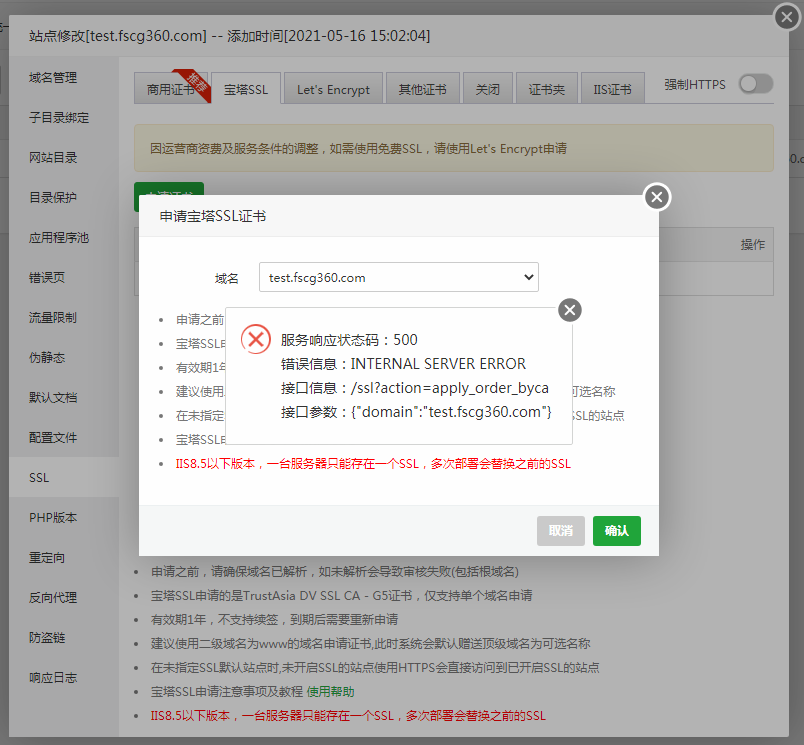Image resolution: width=804 pixels, height=745 pixels.
Task: Click the red error icon in the popup
Action: click(256, 339)
